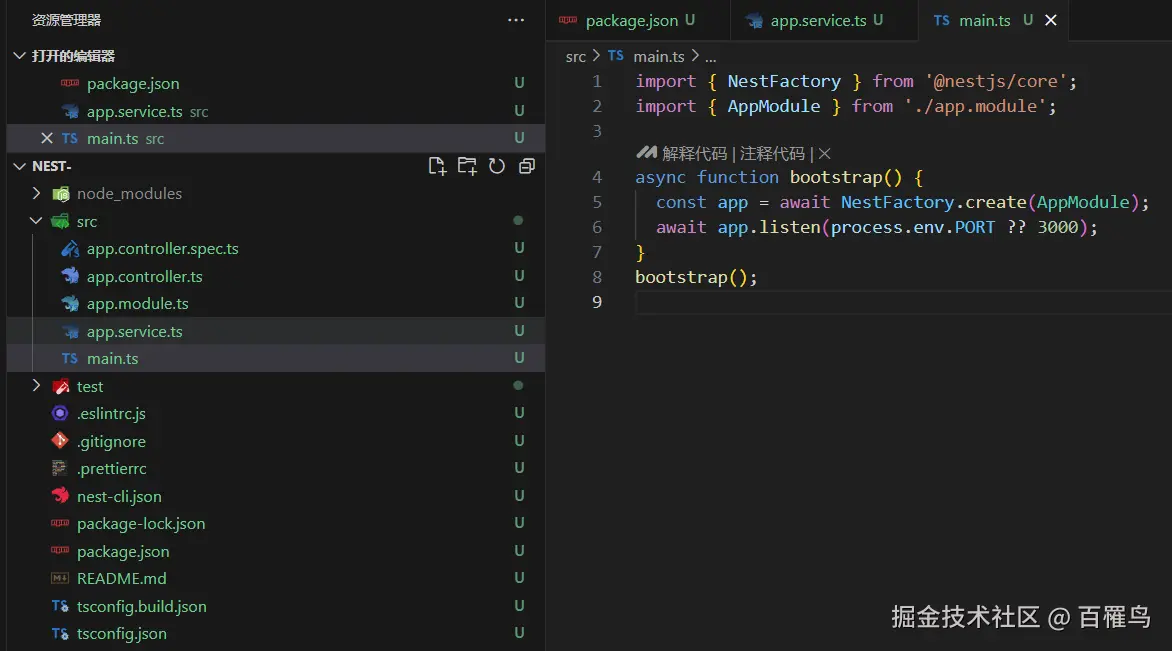Click the 3000 port number in code
Viewport: 1172px width, 651px height.
point(1057,227)
